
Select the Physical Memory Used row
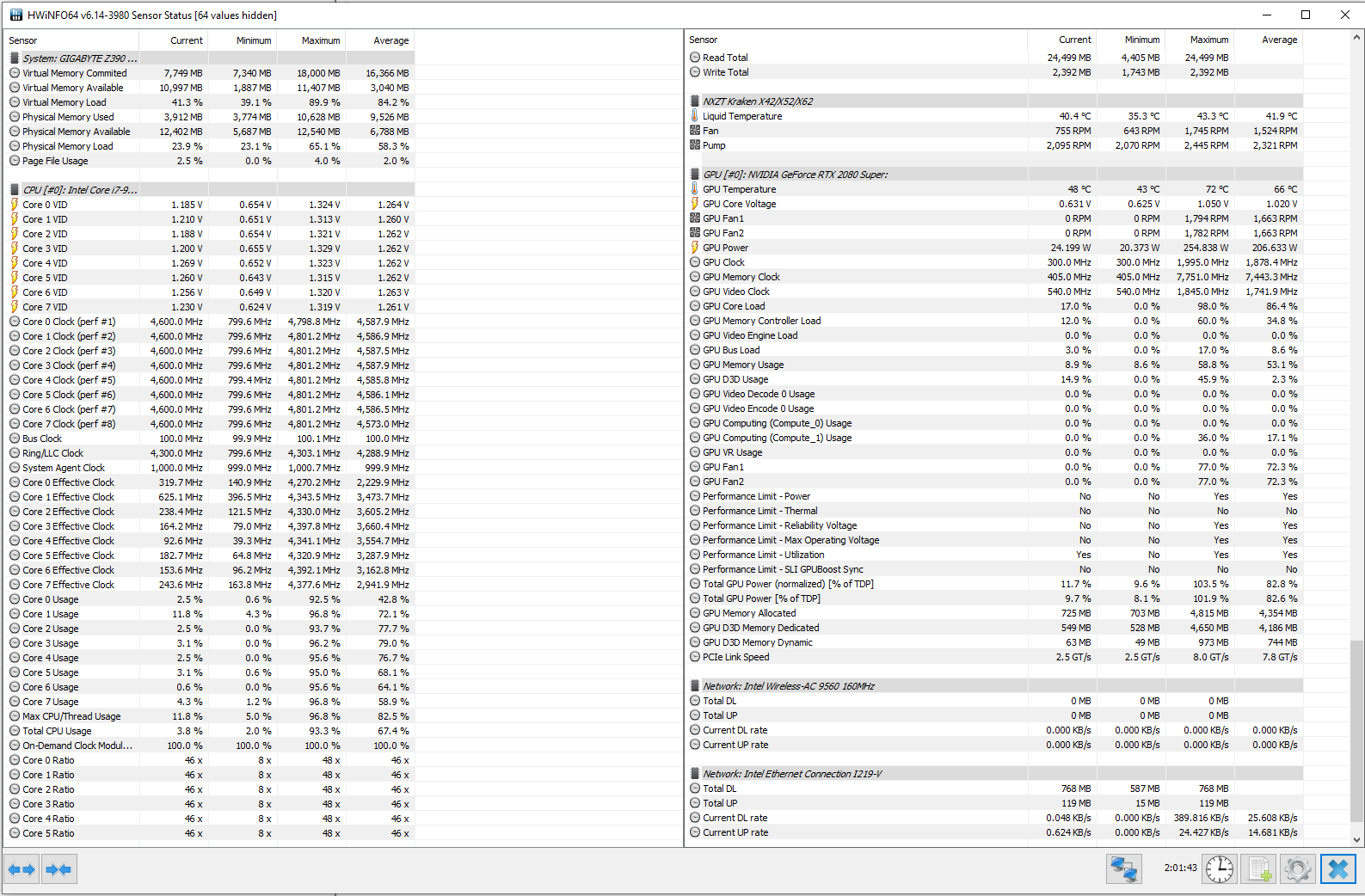211,117
